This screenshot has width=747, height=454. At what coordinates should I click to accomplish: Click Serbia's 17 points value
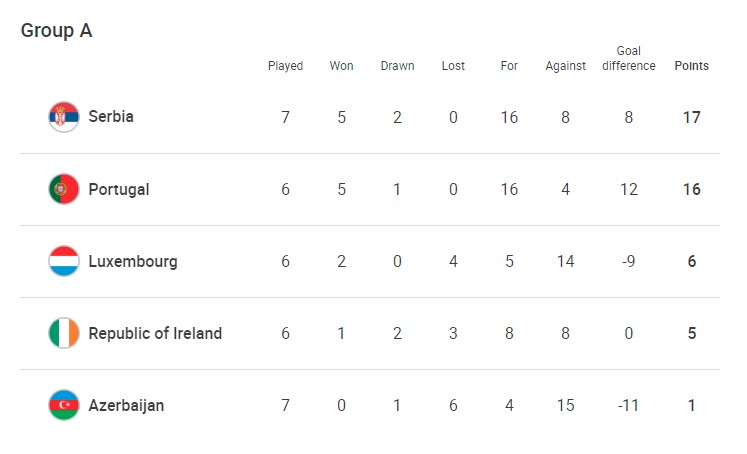[691, 117]
